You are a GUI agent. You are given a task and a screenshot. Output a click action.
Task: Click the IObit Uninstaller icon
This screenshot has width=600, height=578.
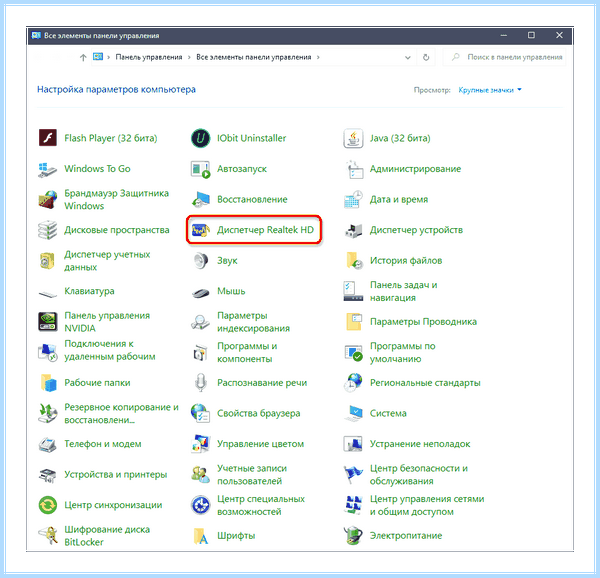click(x=201, y=138)
